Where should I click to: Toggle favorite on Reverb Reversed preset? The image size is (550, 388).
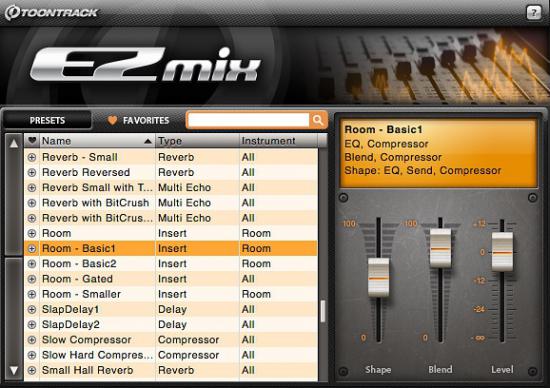coord(32,172)
